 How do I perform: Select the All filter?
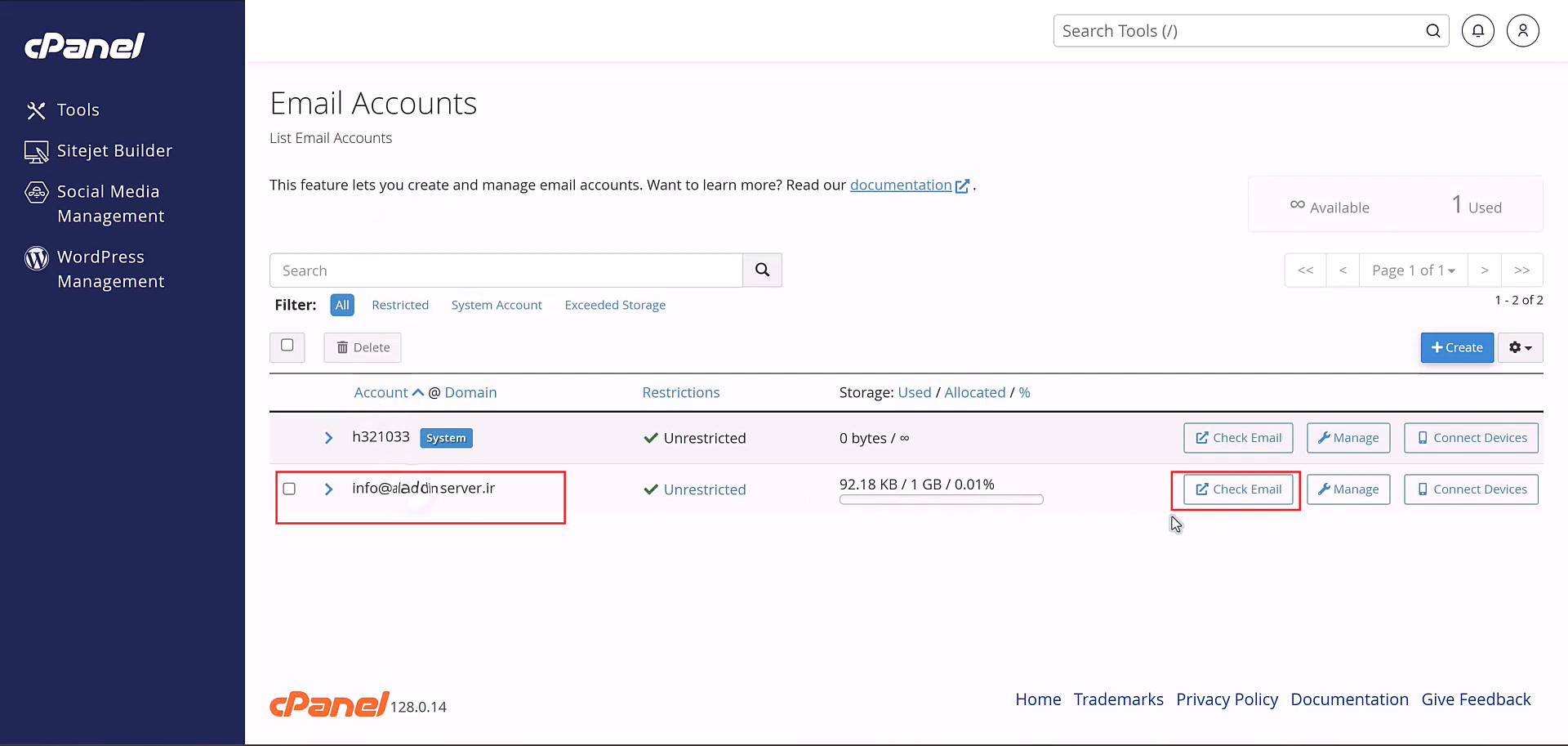[342, 305]
